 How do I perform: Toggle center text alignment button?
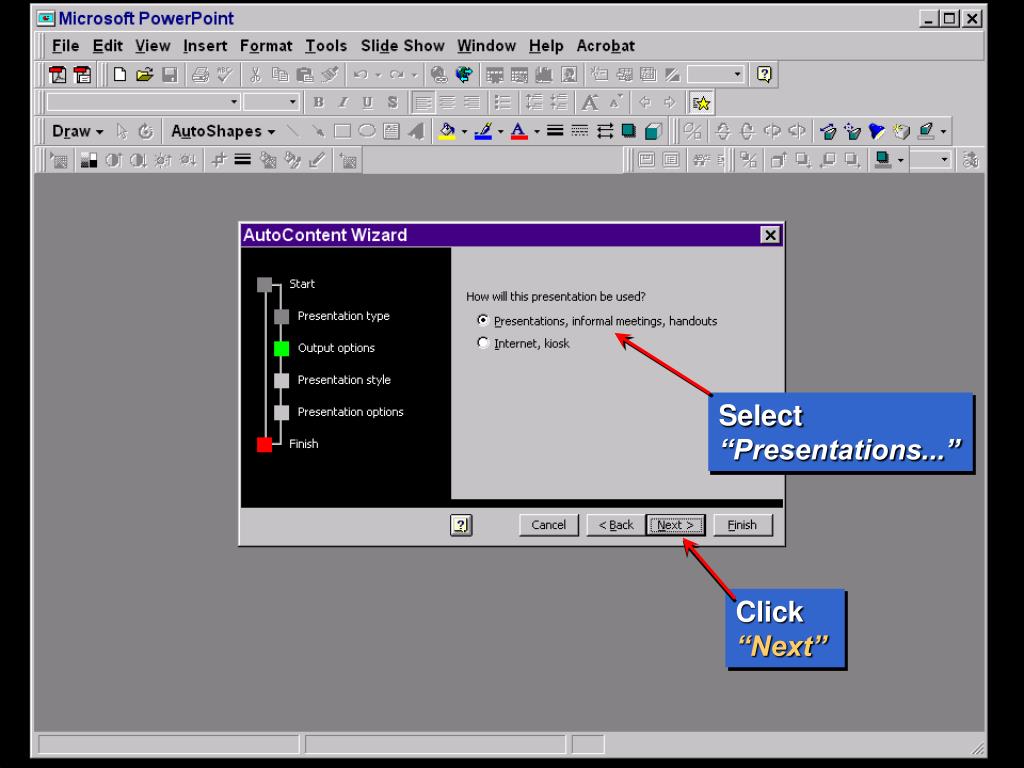click(447, 103)
